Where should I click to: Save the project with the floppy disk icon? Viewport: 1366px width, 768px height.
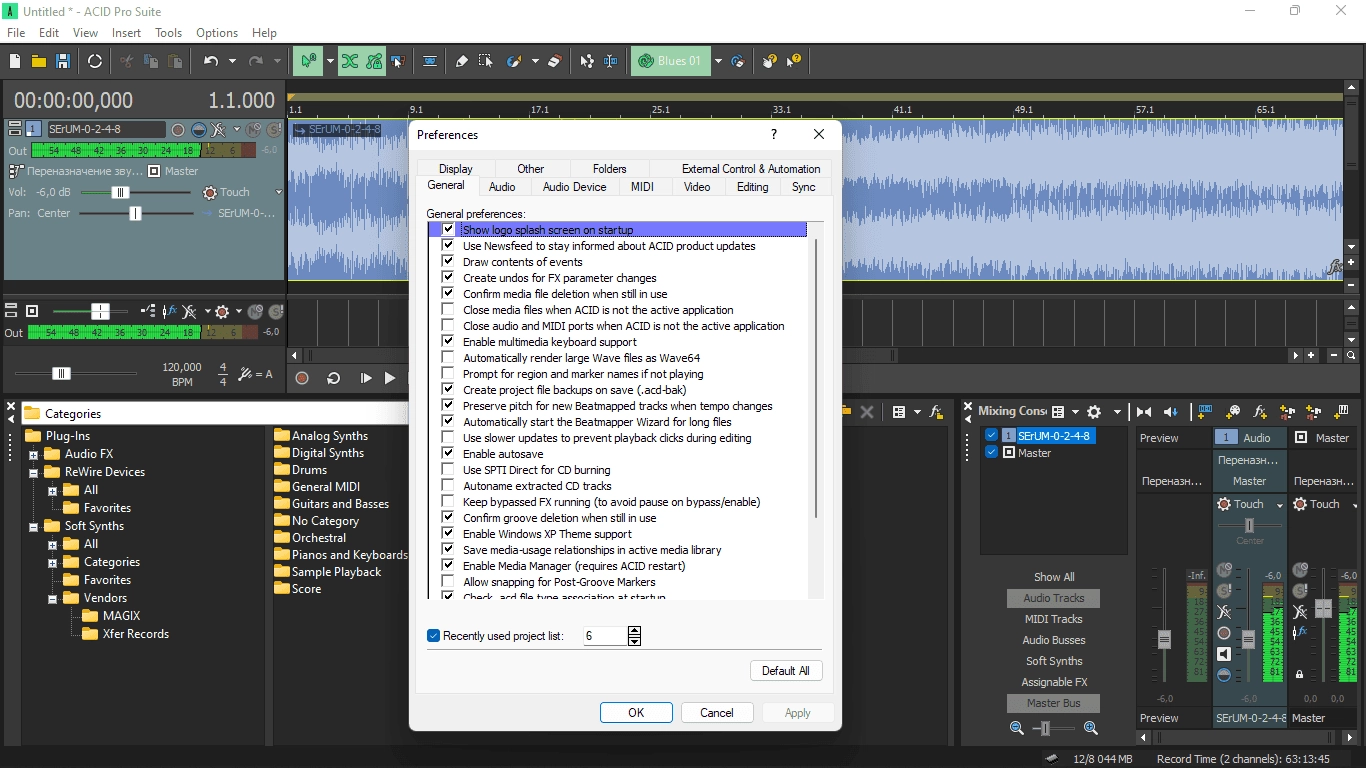[63, 61]
